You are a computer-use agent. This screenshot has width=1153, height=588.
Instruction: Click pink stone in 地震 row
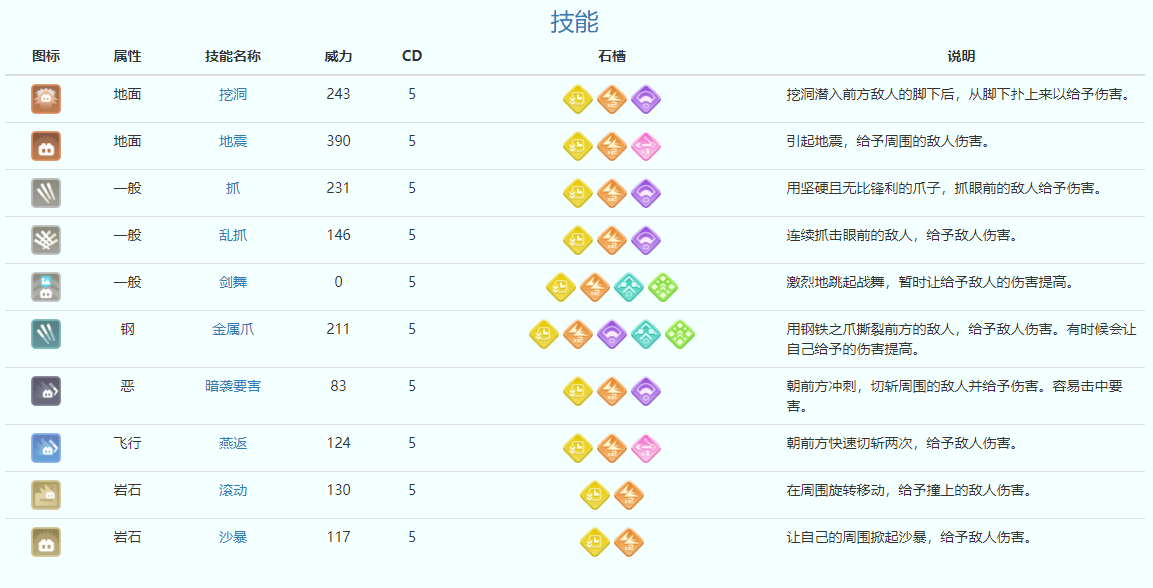click(x=646, y=147)
